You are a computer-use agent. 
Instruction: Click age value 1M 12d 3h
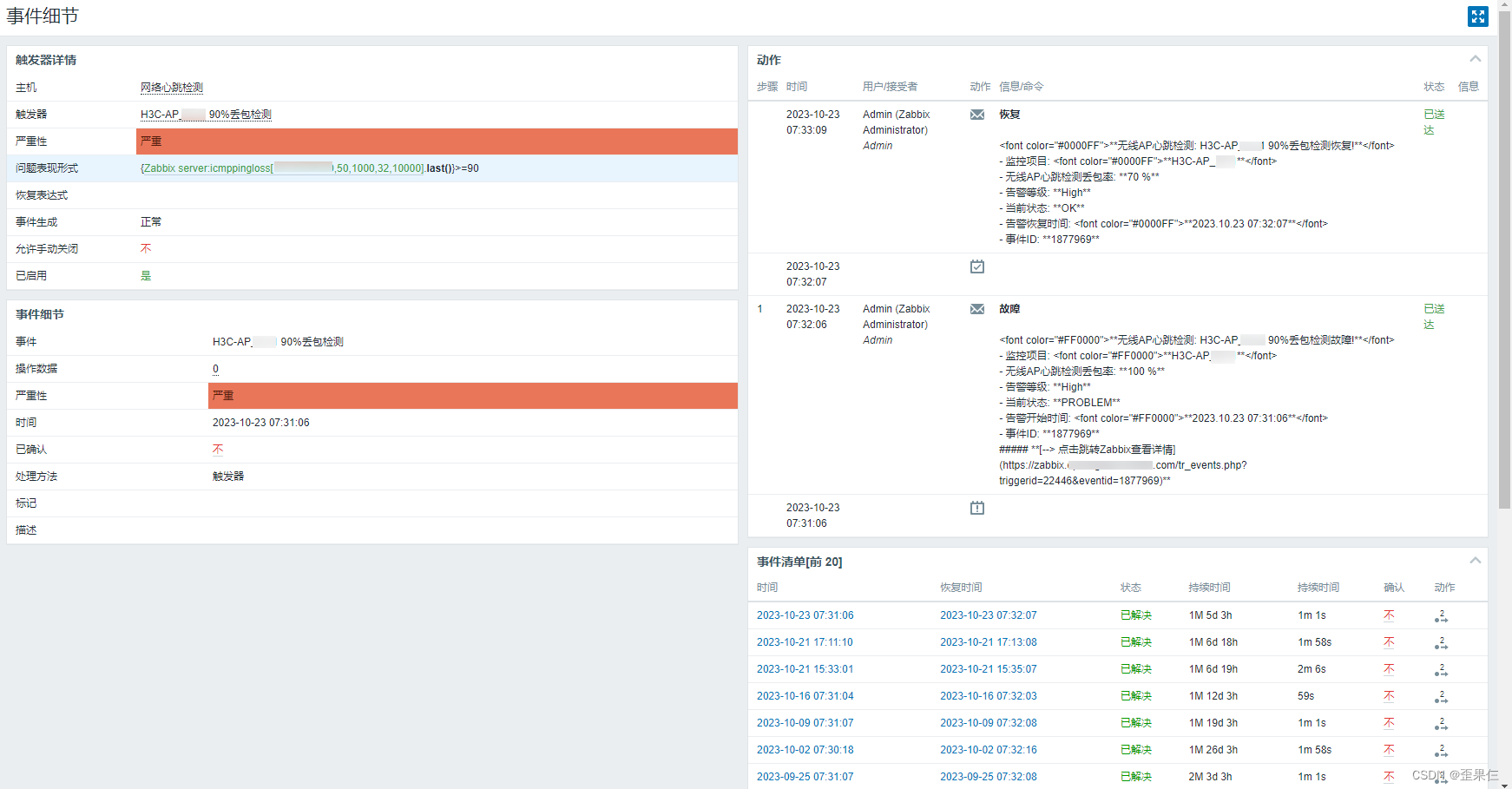point(1213,696)
